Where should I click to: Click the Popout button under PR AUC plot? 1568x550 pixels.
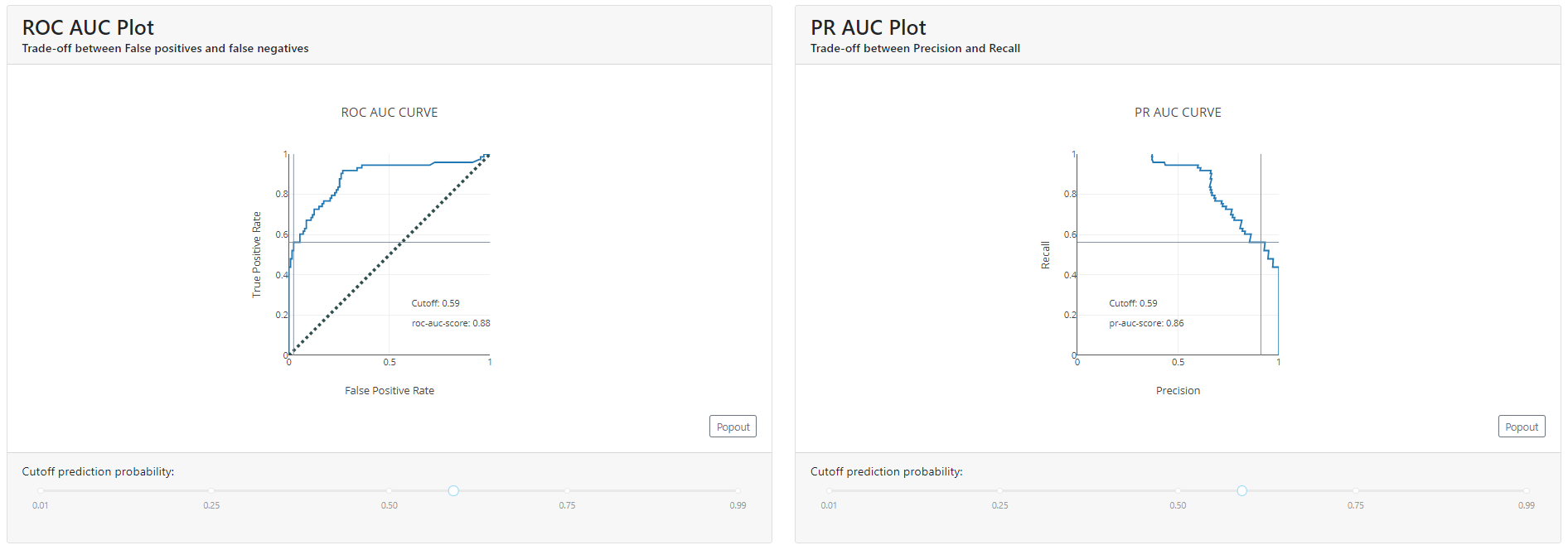(1521, 426)
